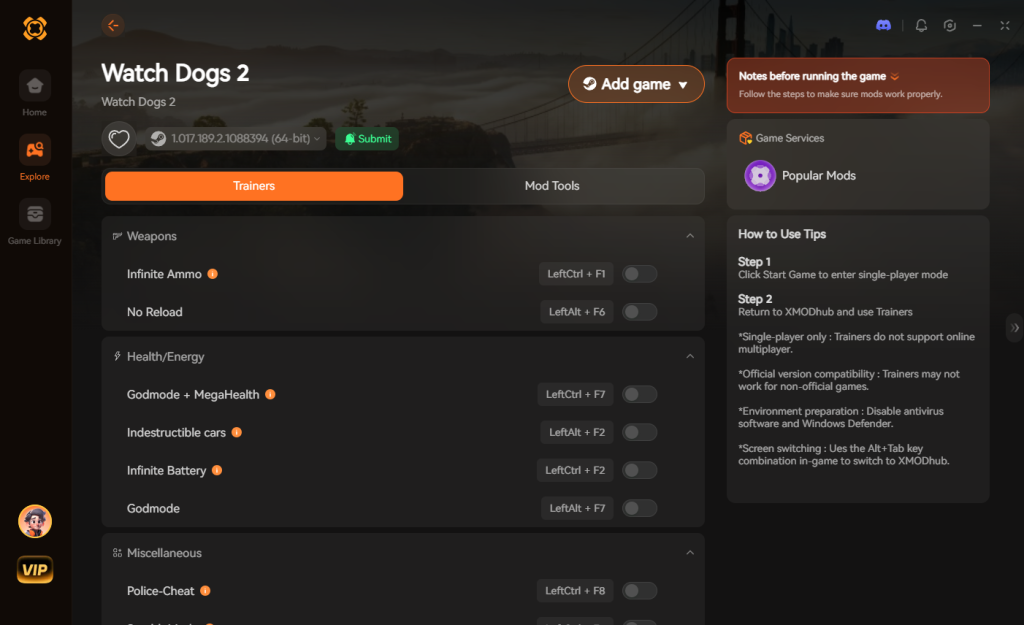Switch to the Mod Tools tab
1024x625 pixels.
click(x=552, y=185)
